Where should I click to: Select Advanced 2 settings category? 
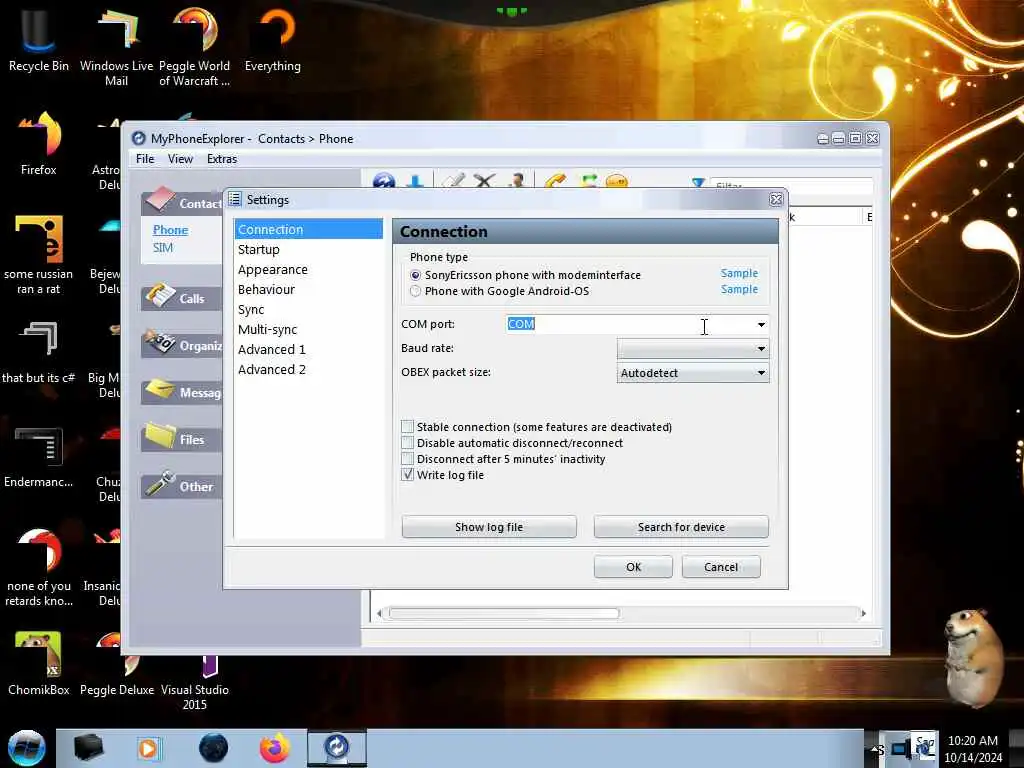(x=308, y=370)
